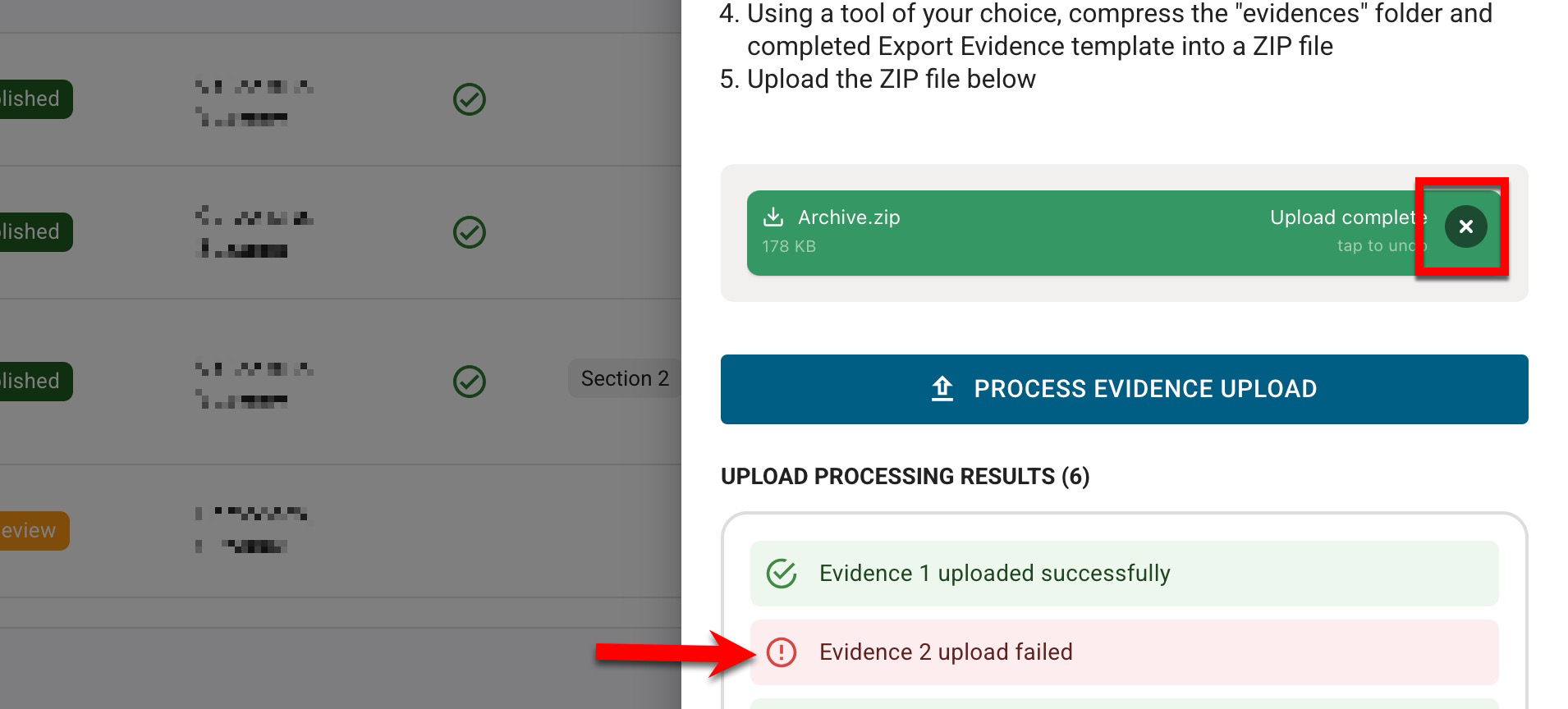Open the 'Evidence 1 uploaded successfully' result
Viewport: 1568px width, 709px height.
point(994,574)
